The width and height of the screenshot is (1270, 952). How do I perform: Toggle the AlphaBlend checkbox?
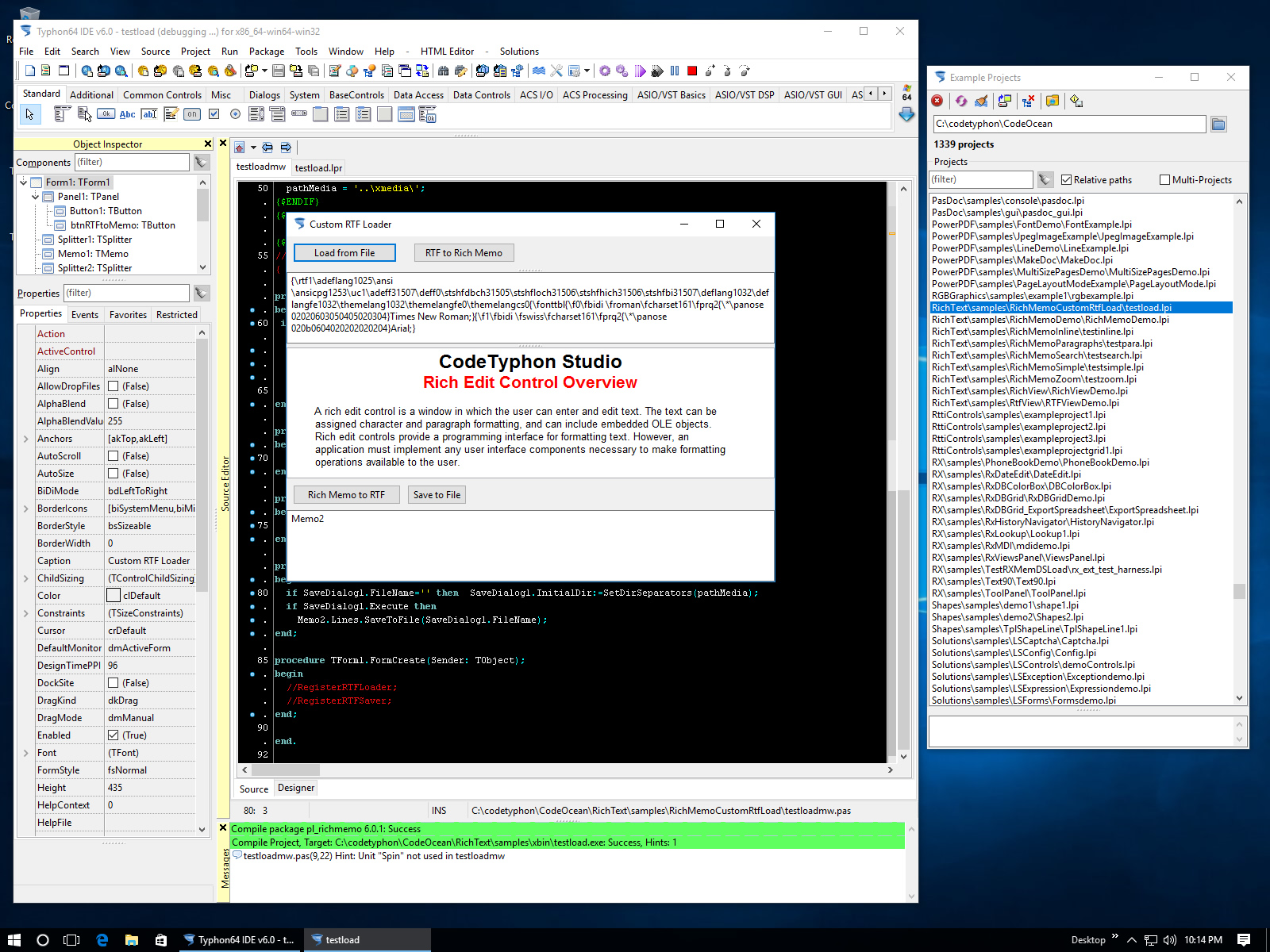click(114, 404)
